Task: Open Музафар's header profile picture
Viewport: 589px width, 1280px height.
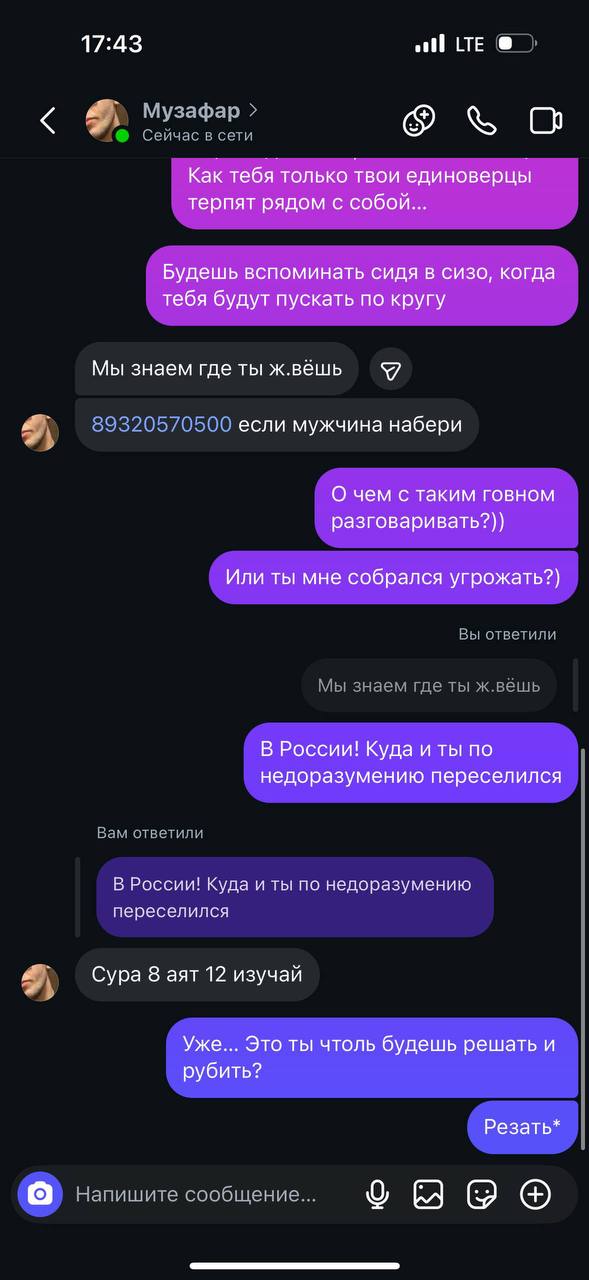Action: pos(107,121)
